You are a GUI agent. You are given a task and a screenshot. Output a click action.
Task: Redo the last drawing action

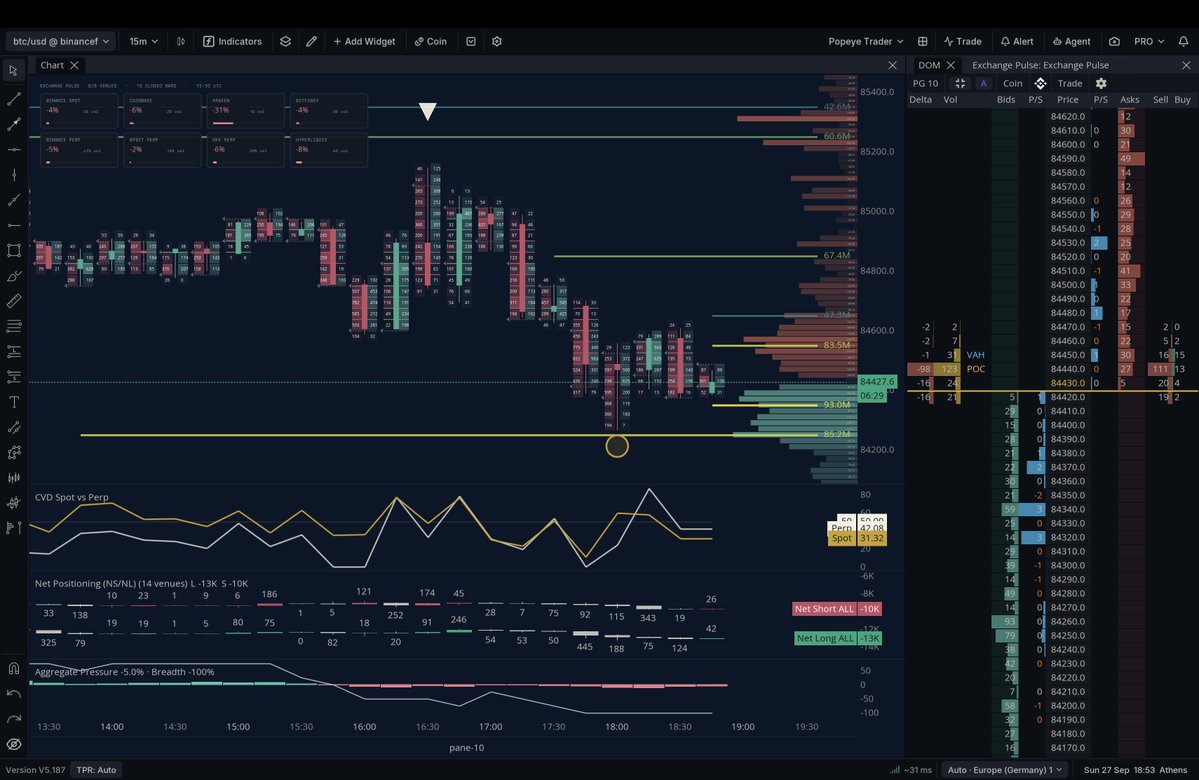coord(14,720)
